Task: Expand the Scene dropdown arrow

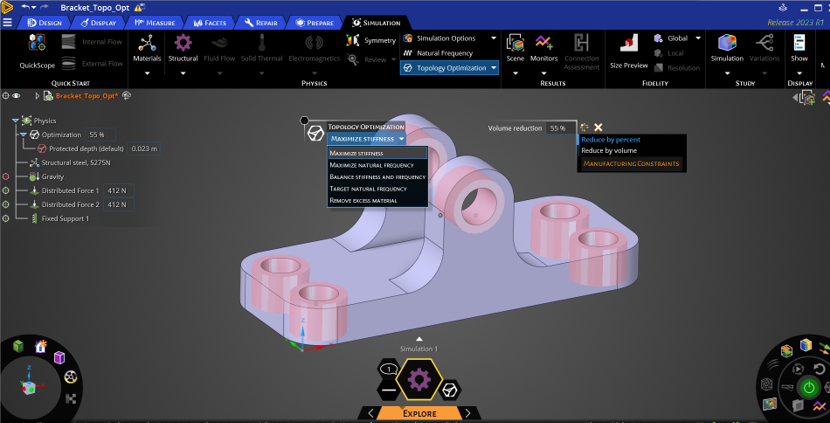Action: click(x=515, y=73)
